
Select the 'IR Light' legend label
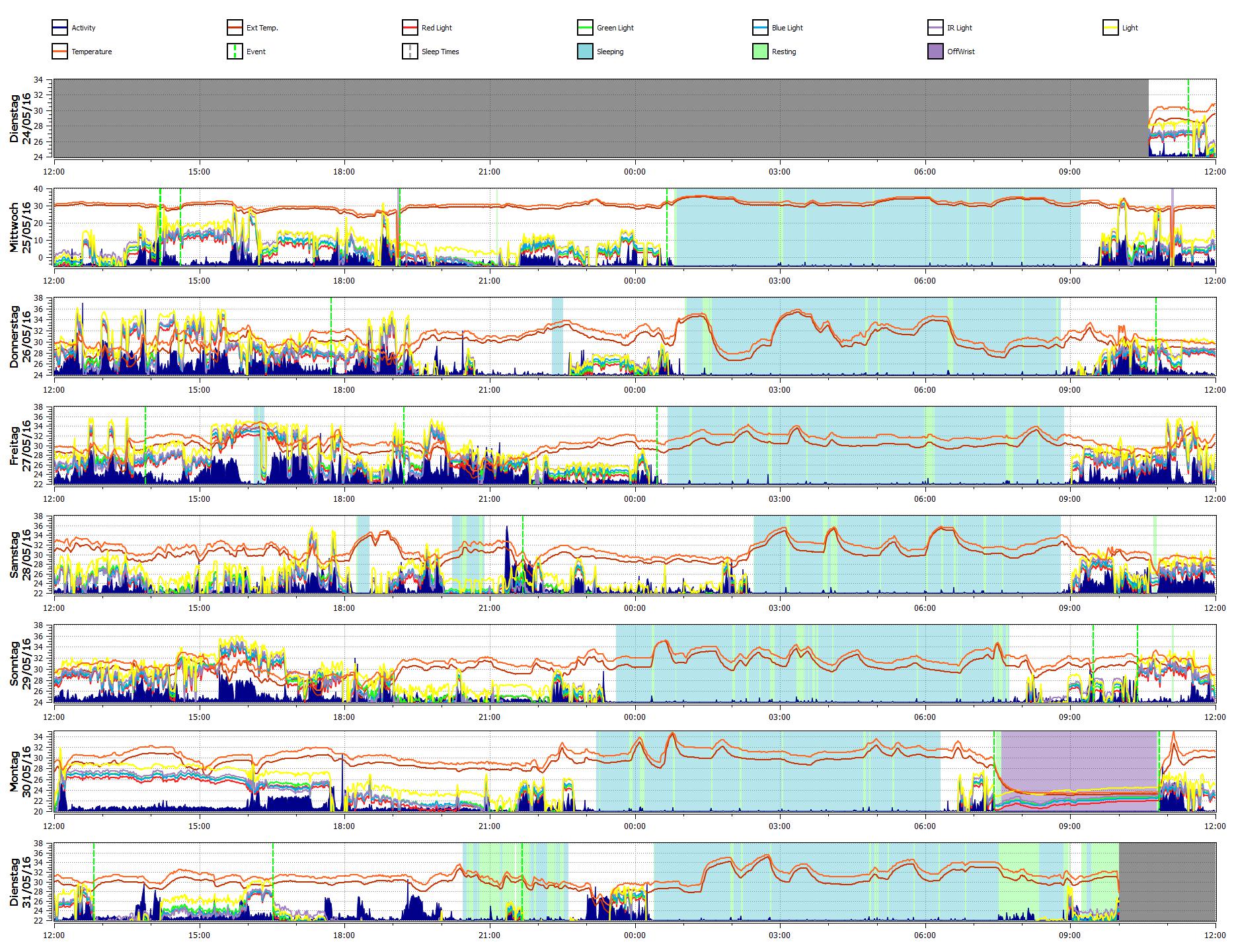pyautogui.click(x=960, y=28)
